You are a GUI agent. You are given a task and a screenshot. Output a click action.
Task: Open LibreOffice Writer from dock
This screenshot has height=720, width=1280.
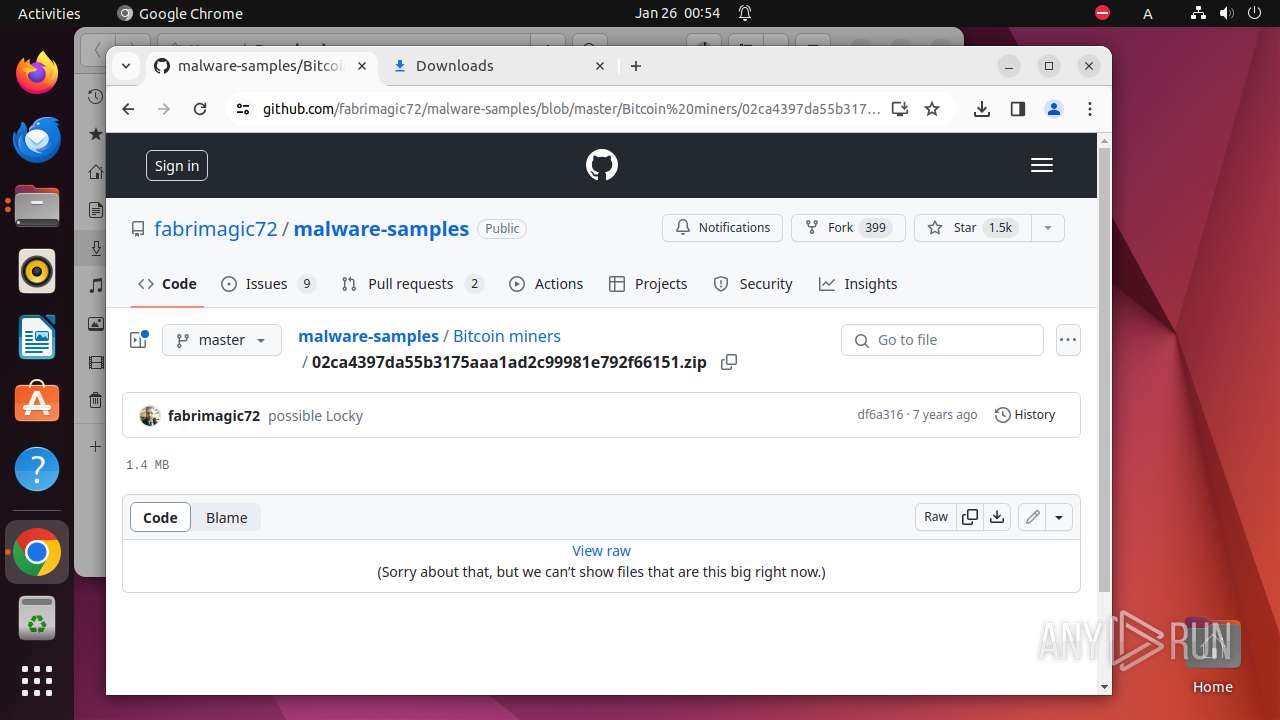37,337
